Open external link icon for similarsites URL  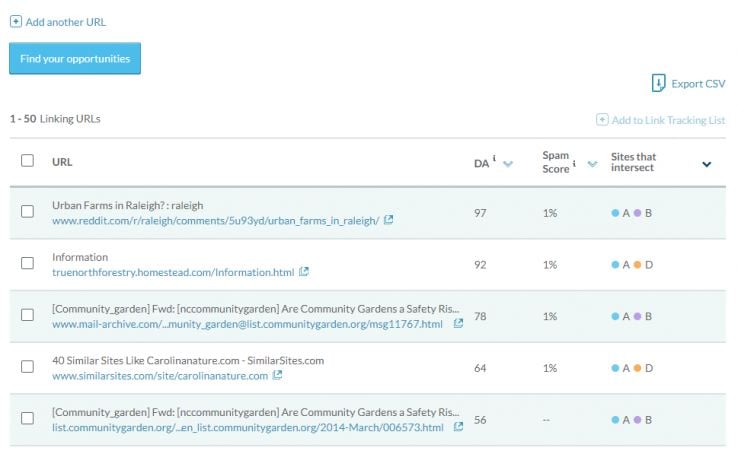click(278, 375)
